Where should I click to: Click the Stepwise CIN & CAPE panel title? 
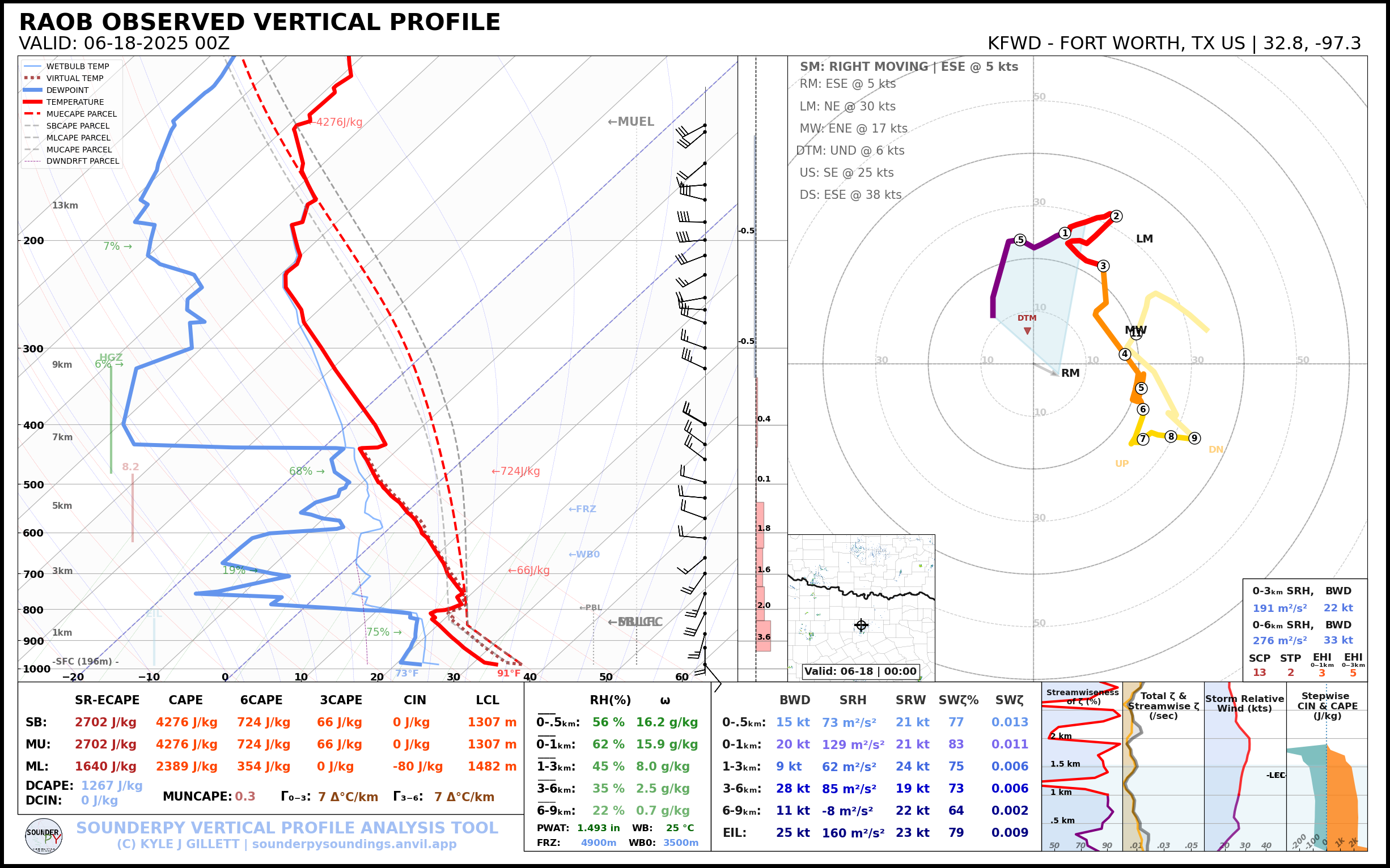pyautogui.click(x=1327, y=705)
